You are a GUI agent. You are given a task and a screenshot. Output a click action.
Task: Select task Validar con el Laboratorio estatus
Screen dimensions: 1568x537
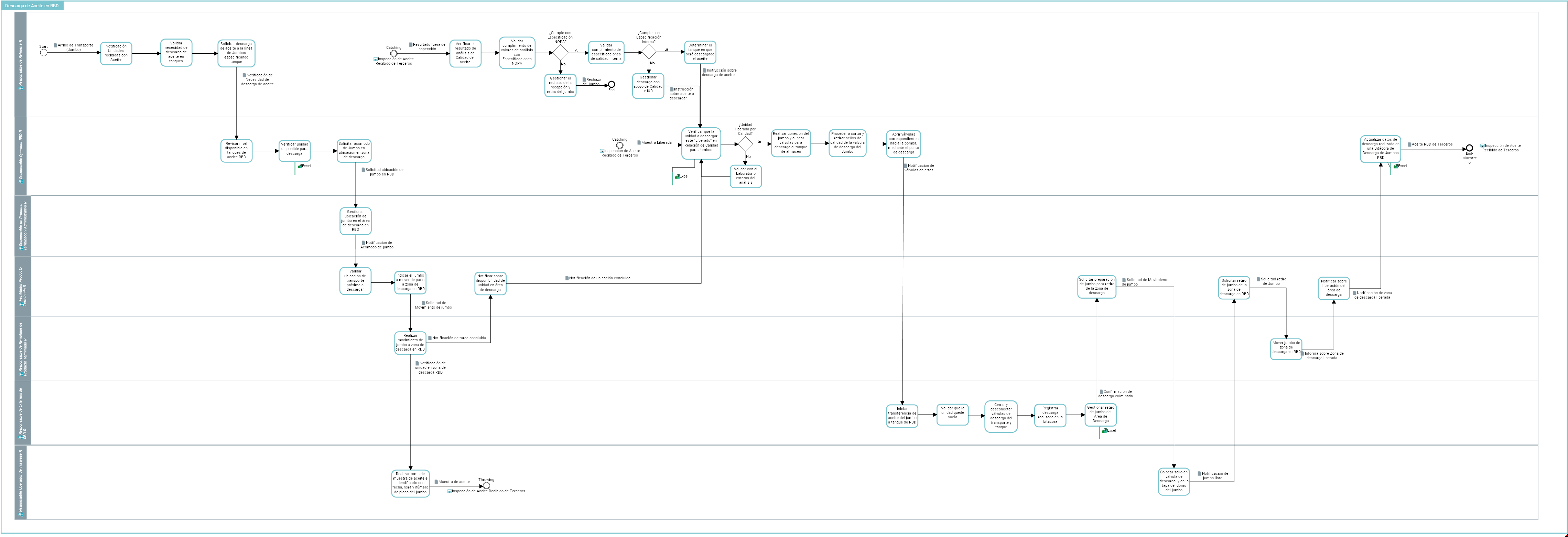(746, 176)
